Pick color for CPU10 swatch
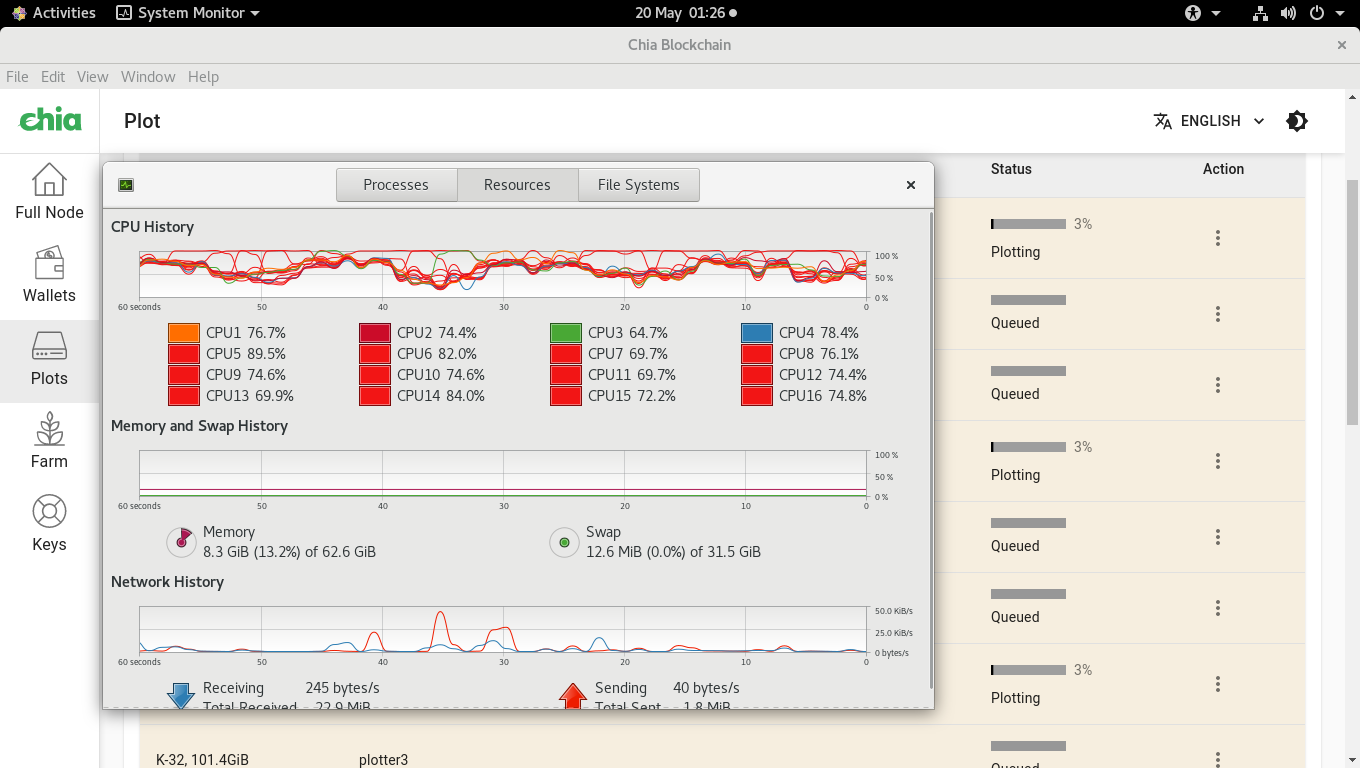This screenshot has width=1360, height=768. [375, 375]
